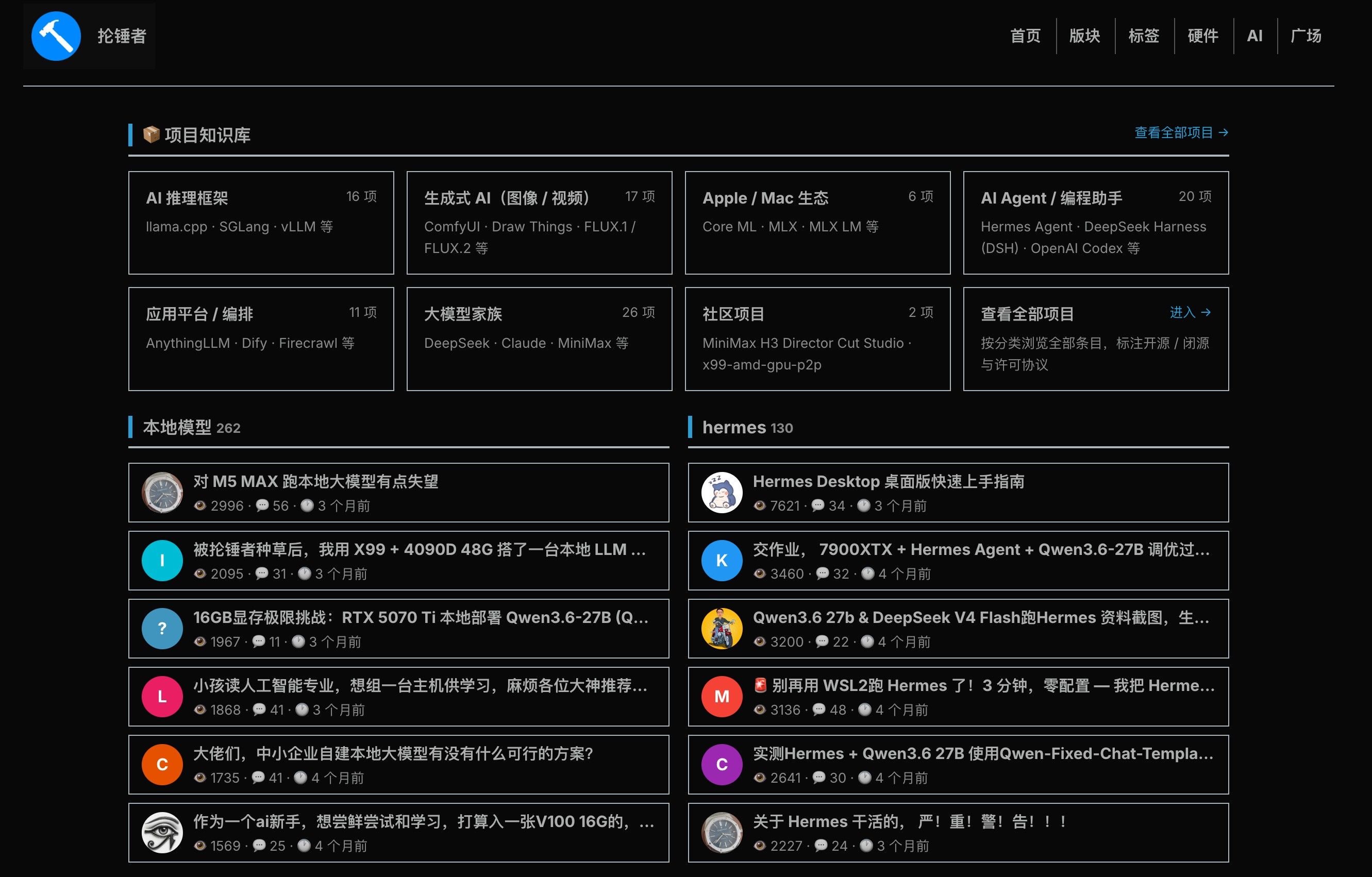
Task: Click the red M avatar on WSL2 post
Action: point(722,697)
